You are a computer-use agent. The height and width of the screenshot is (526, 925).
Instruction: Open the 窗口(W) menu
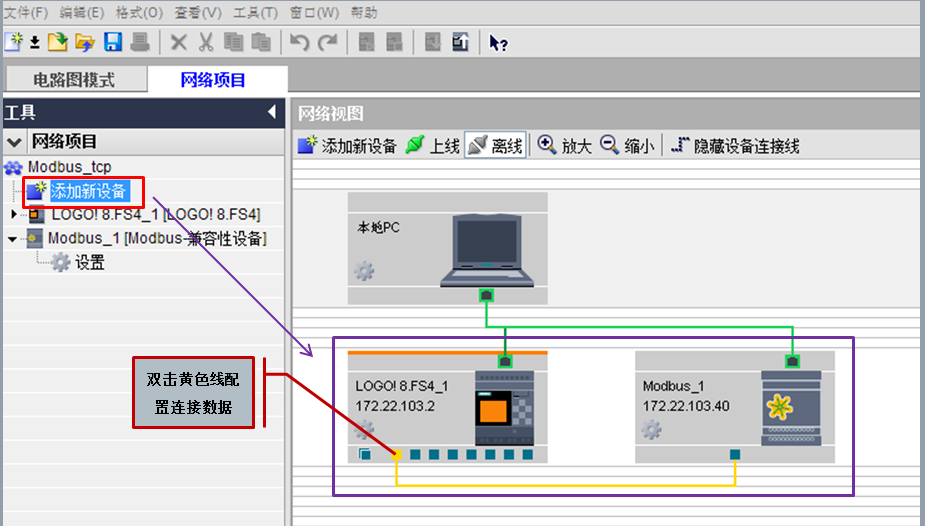314,12
